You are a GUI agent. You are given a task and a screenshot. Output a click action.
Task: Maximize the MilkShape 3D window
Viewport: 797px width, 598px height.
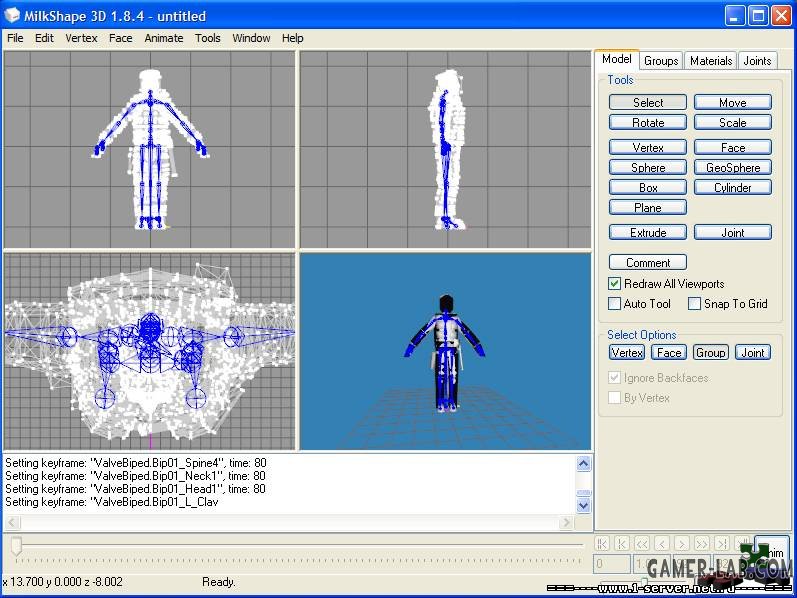pyautogui.click(x=758, y=16)
